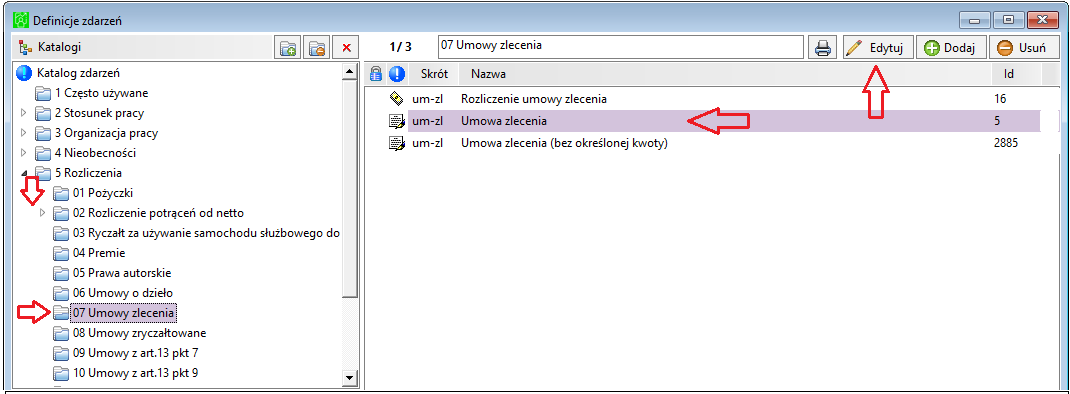Expand the 3 Organizacja pracy folder
1070x394 pixels.
point(24,132)
